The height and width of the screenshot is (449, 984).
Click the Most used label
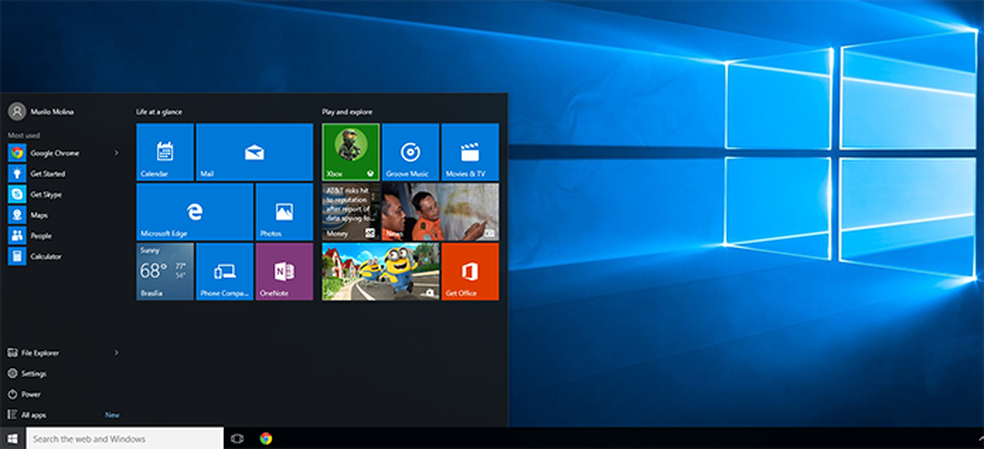click(x=24, y=135)
